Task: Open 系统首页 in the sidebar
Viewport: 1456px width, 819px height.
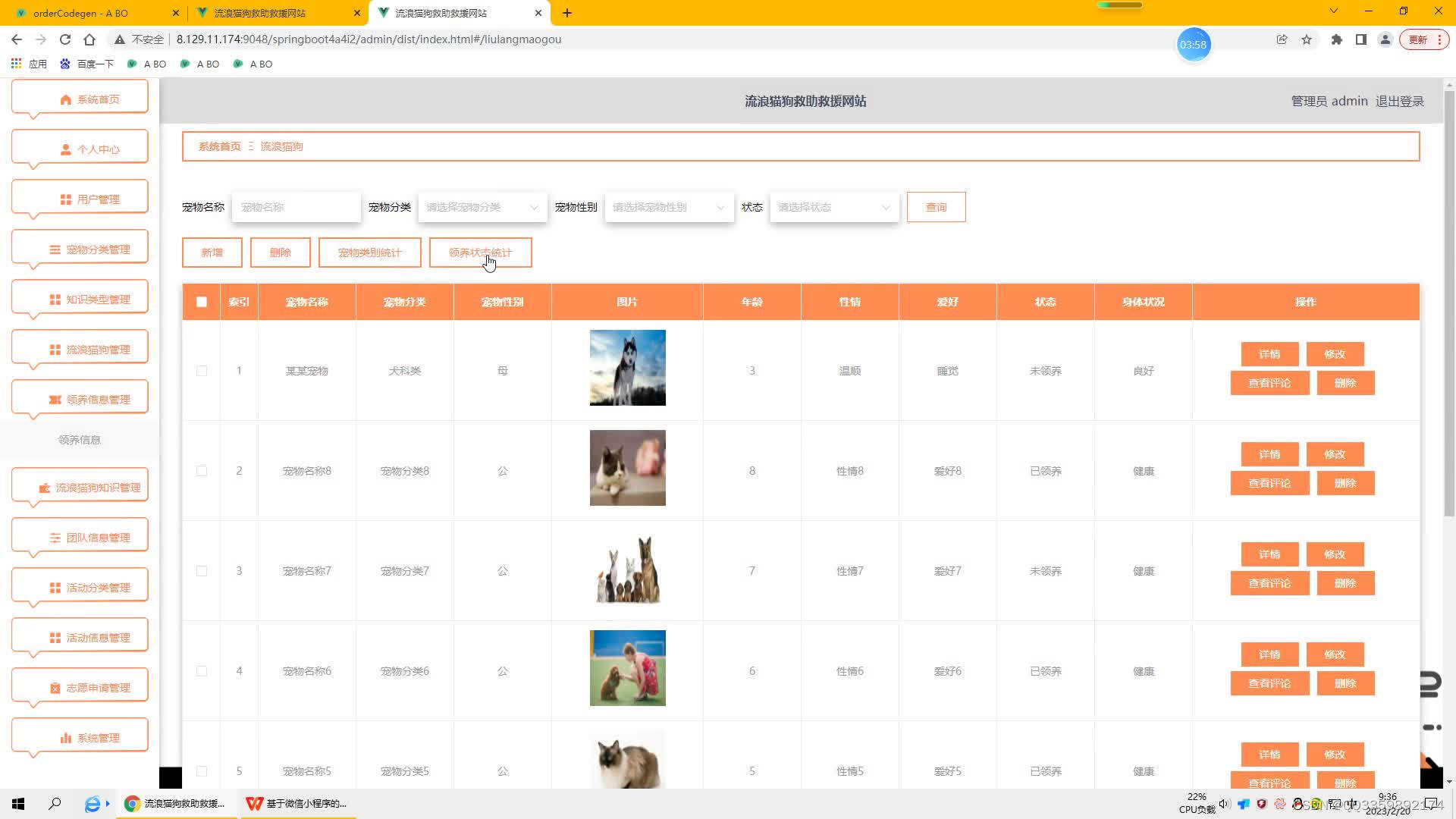Action: pyautogui.click(x=80, y=99)
